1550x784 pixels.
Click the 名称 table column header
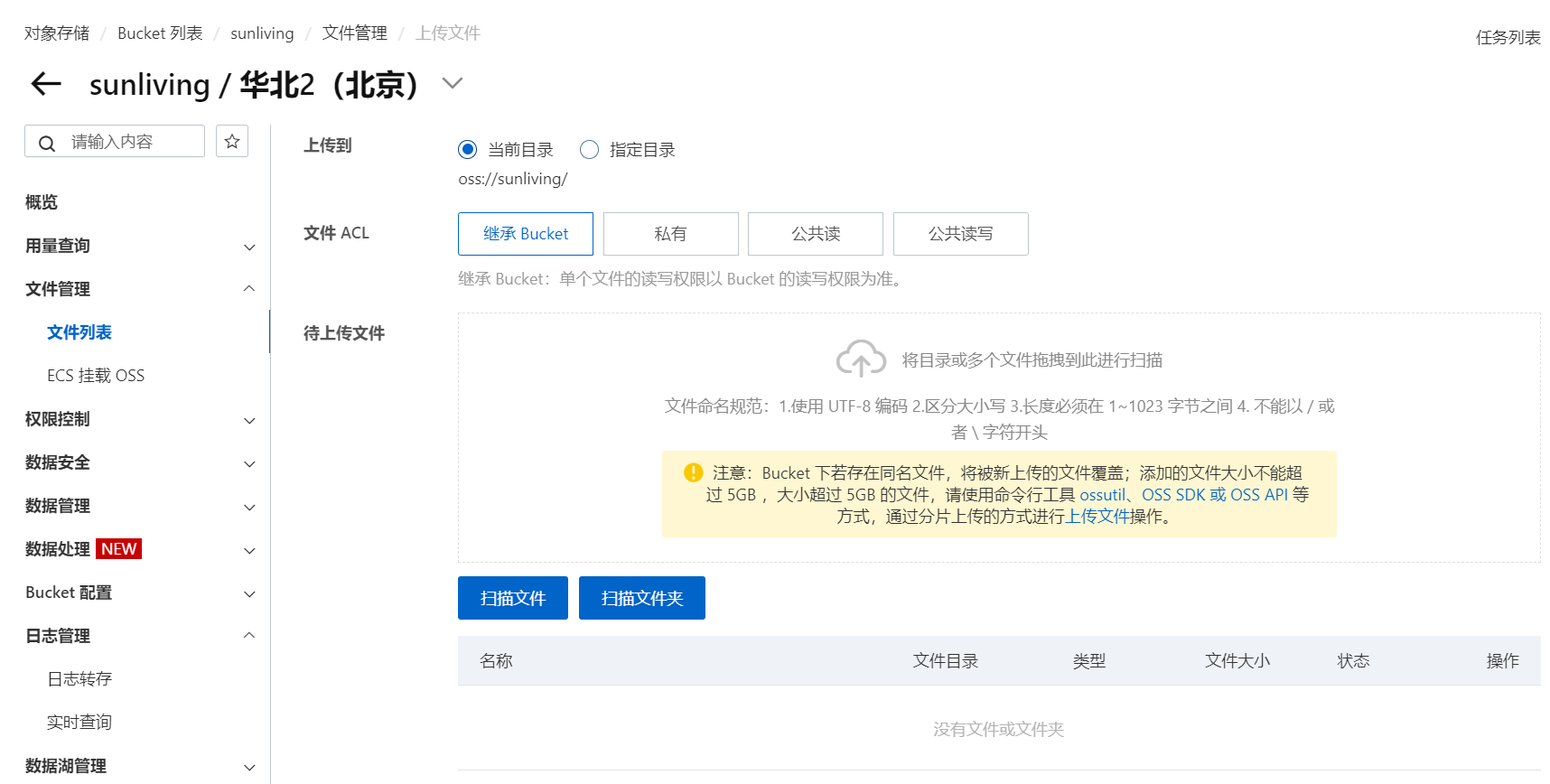point(497,661)
